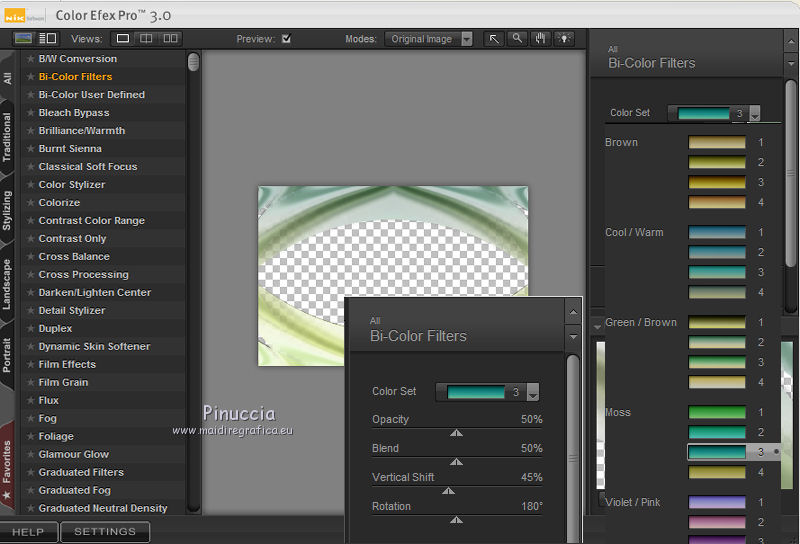
Task: Click the filter list scrollbar thumb
Action: tap(193, 62)
